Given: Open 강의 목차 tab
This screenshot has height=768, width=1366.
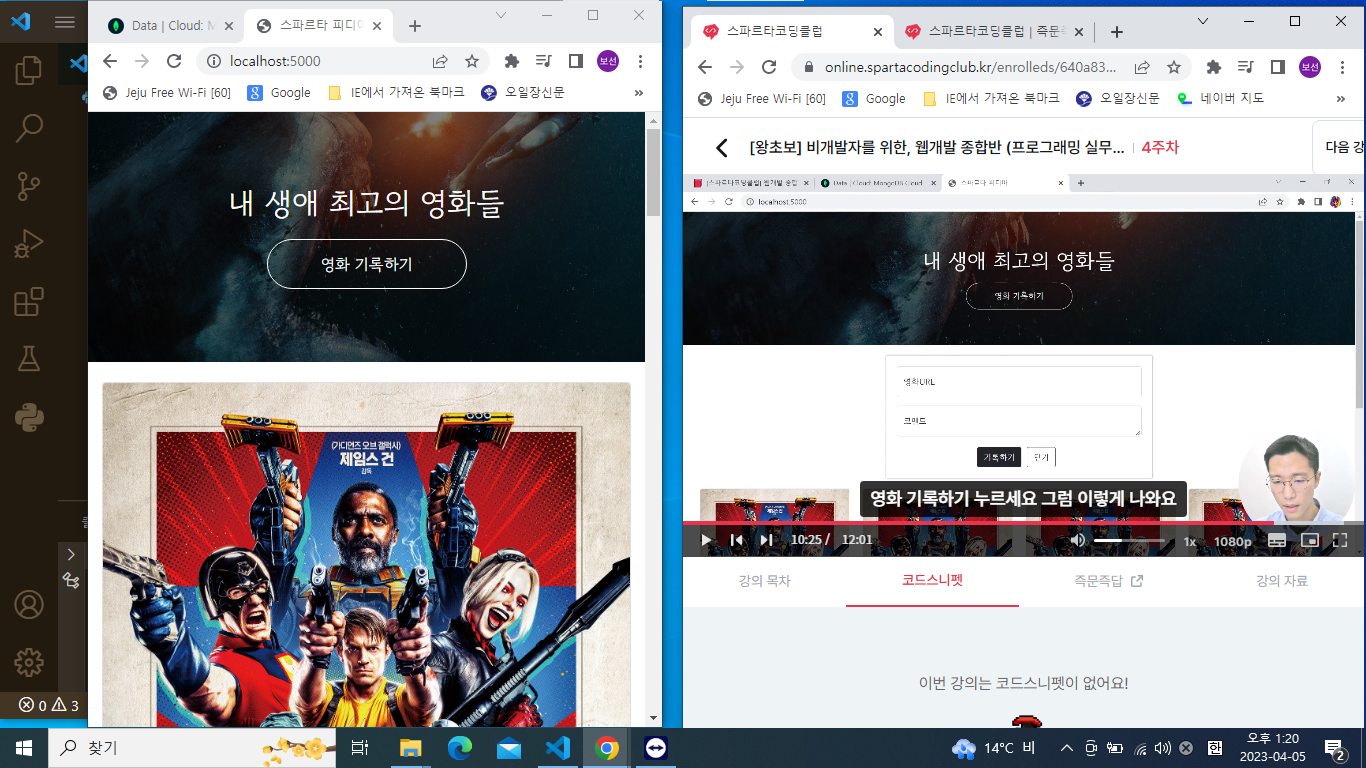Looking at the screenshot, I should coord(764,581).
